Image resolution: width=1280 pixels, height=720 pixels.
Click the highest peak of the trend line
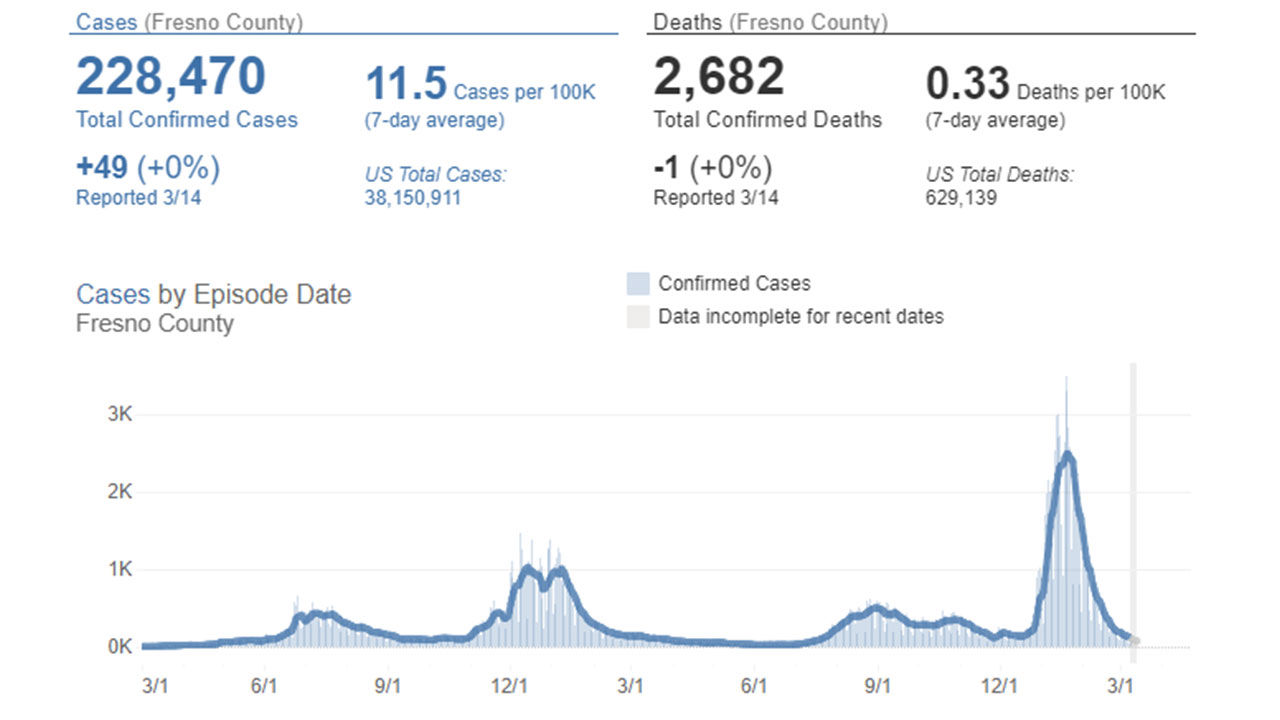[x=1068, y=454]
